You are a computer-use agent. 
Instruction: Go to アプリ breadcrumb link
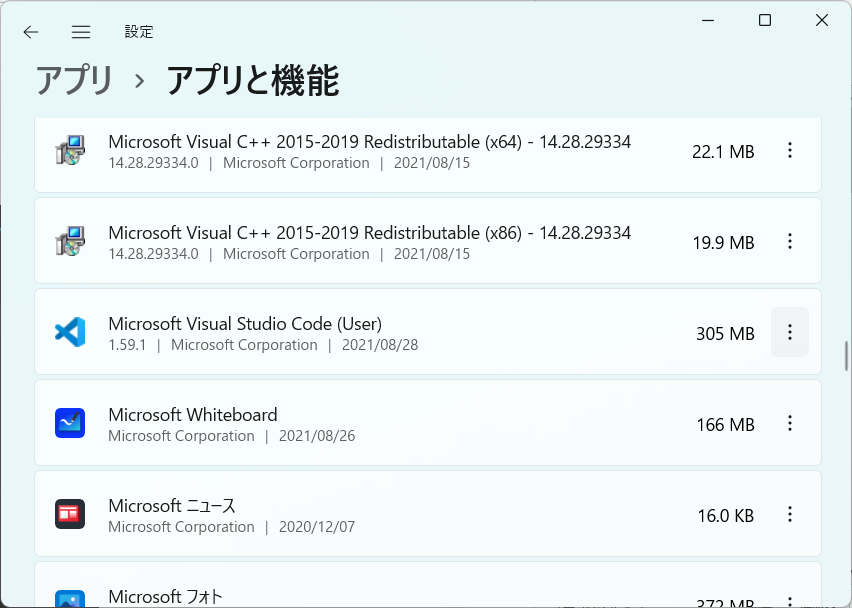74,81
